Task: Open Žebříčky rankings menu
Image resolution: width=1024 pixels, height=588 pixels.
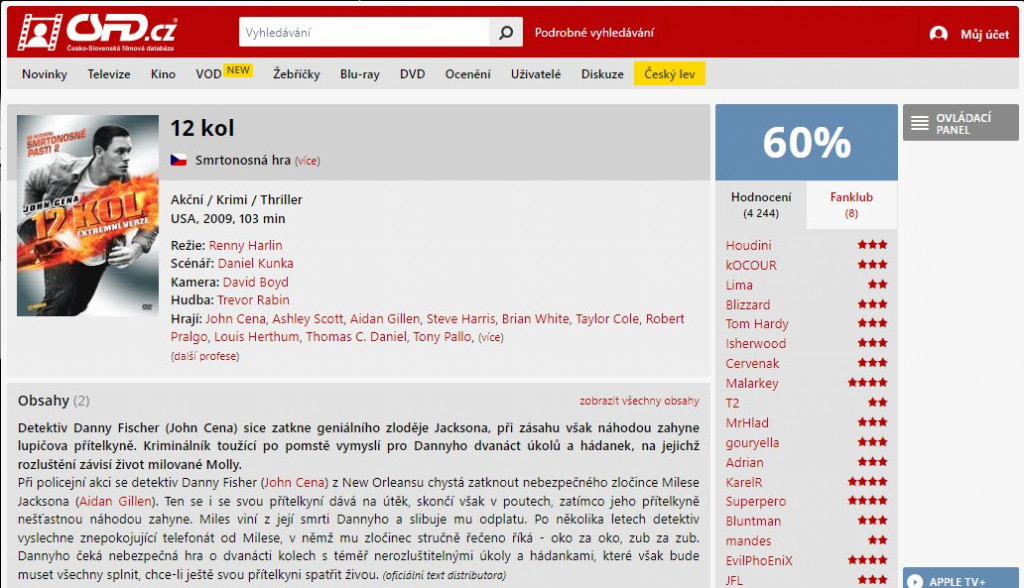Action: pos(296,74)
